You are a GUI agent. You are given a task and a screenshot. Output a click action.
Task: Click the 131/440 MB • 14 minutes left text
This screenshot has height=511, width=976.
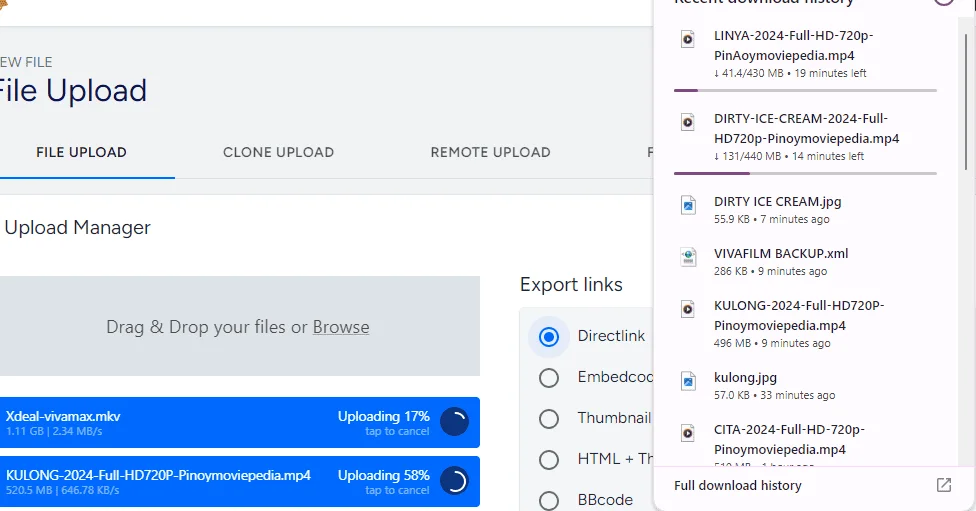[x=789, y=156]
